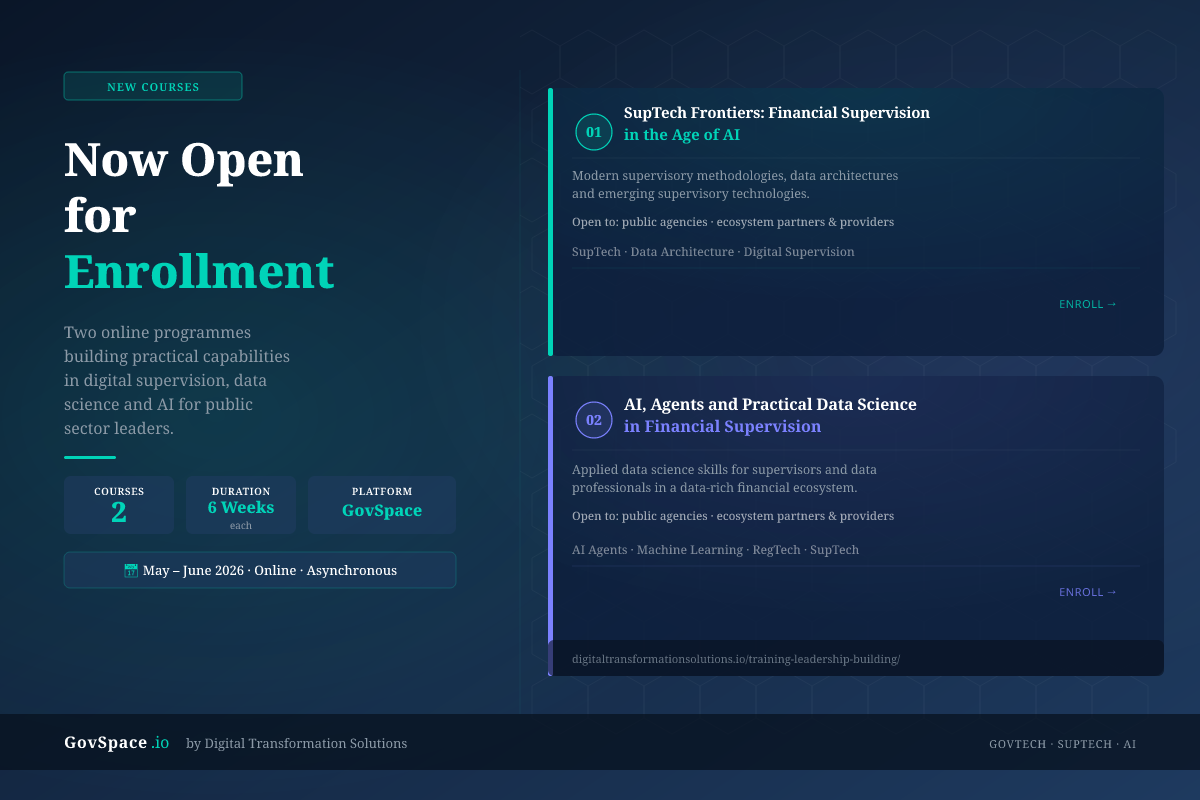Viewport: 1200px width, 800px height.
Task: Click the COURSES 2 stat tile
Action: click(119, 505)
